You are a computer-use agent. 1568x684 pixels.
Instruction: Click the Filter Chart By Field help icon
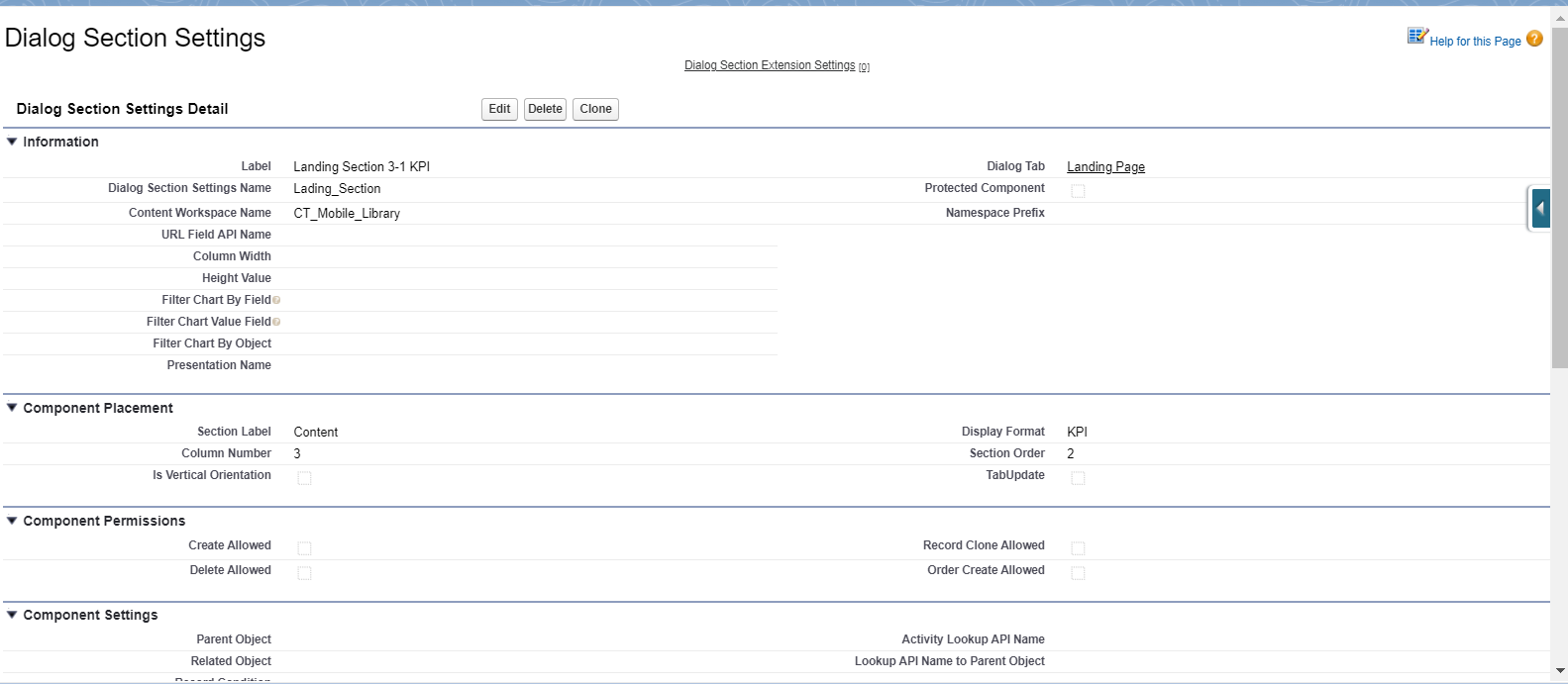tap(276, 300)
